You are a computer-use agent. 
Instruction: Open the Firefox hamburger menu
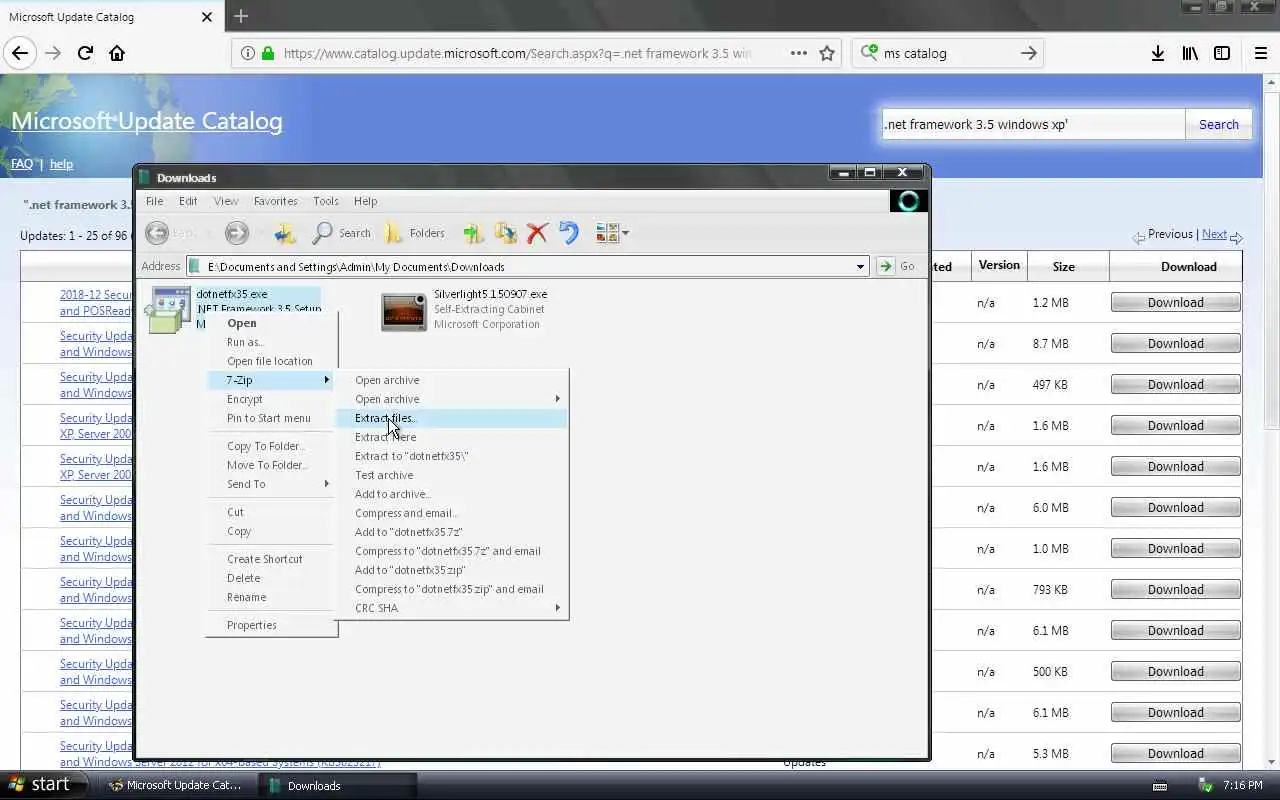1260,53
